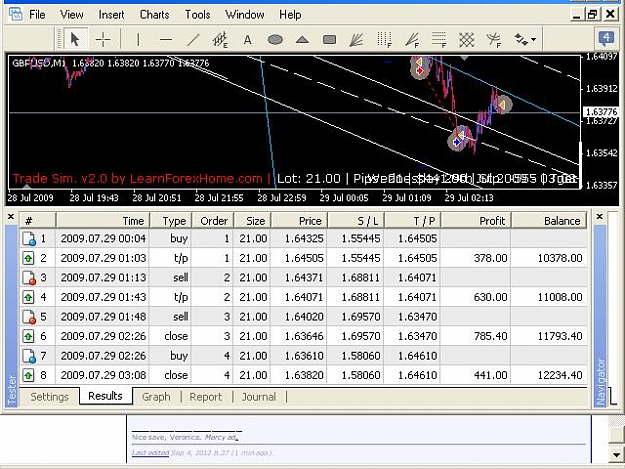
Task: Select the Gann Fan tool
Action: (x=356, y=39)
